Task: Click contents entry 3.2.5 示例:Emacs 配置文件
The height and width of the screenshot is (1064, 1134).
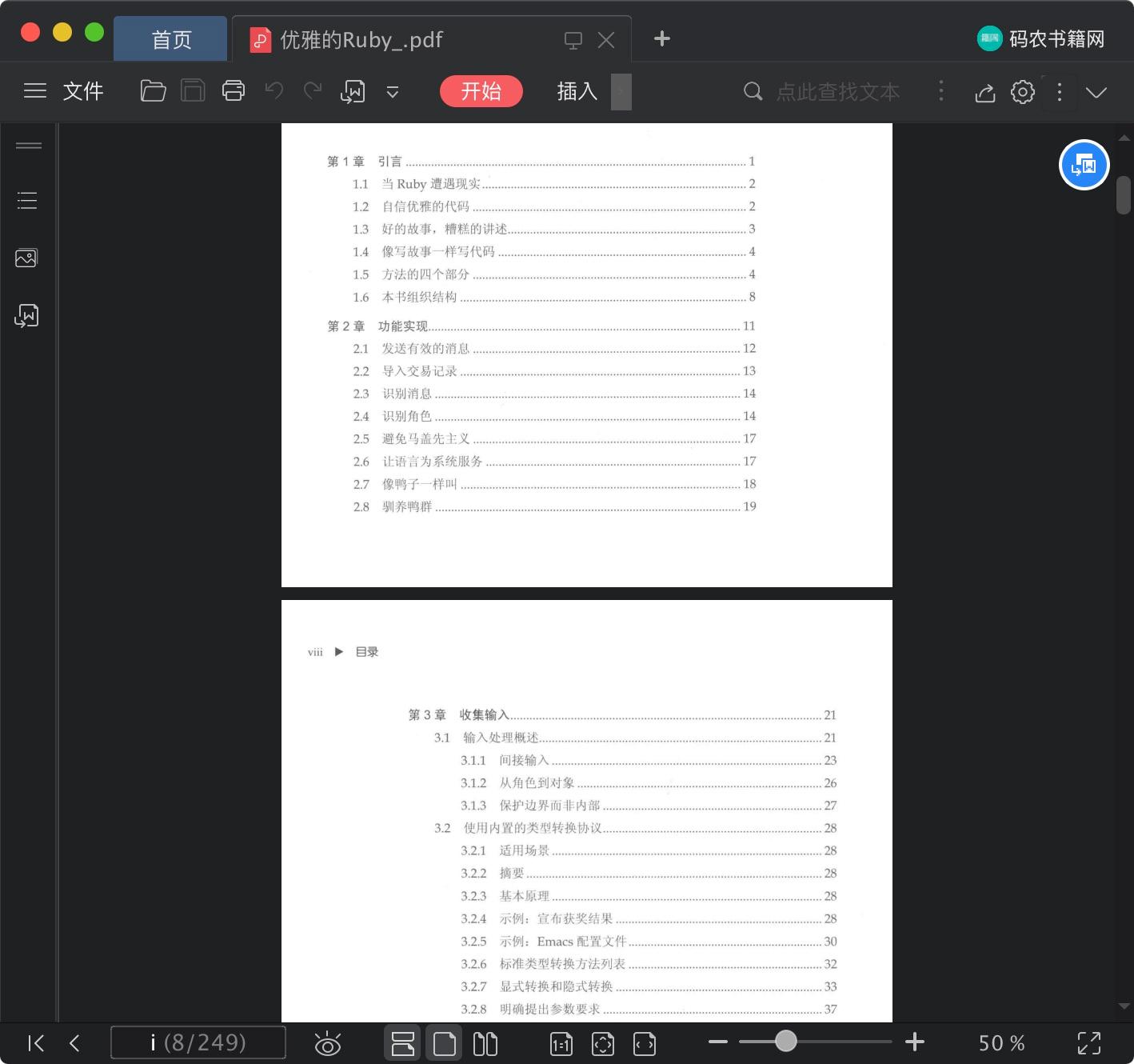Action: [x=649, y=942]
